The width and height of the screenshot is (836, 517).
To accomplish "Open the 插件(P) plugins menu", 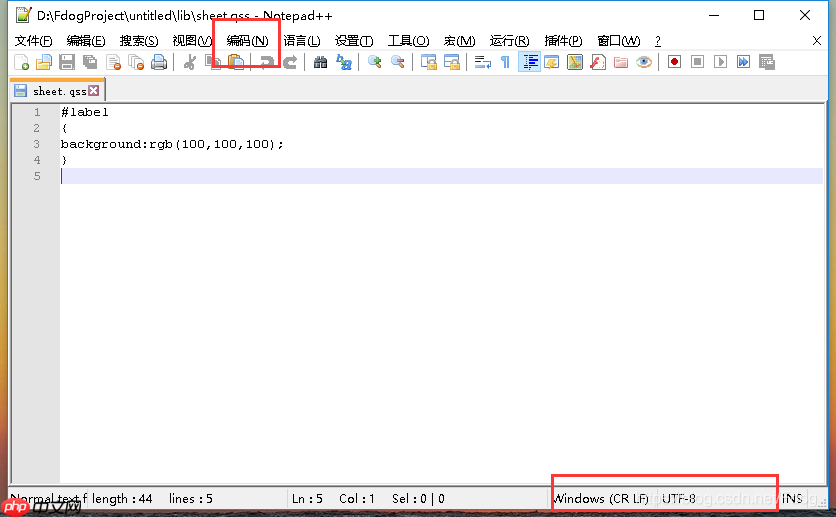I will pos(563,41).
